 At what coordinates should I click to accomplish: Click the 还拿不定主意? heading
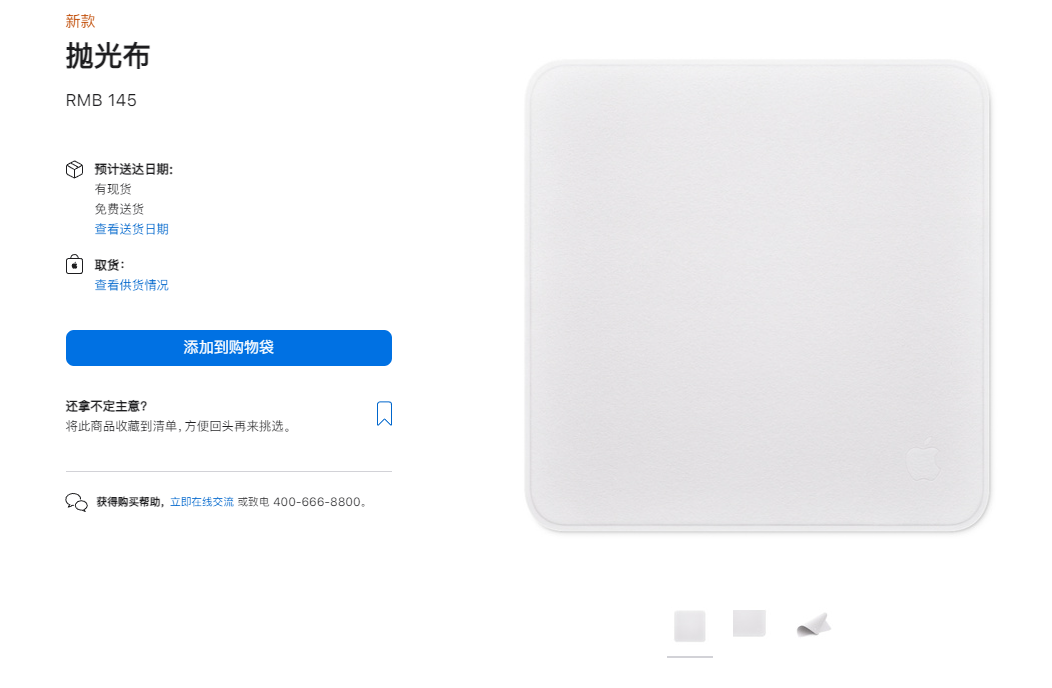pos(107,406)
